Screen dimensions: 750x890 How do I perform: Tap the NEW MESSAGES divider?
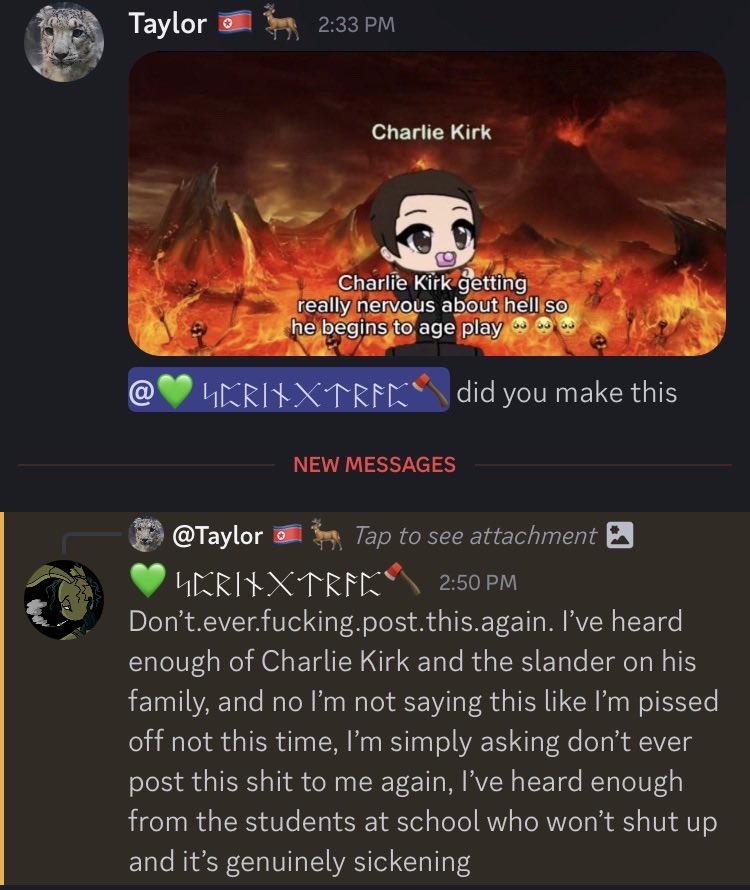[375, 465]
